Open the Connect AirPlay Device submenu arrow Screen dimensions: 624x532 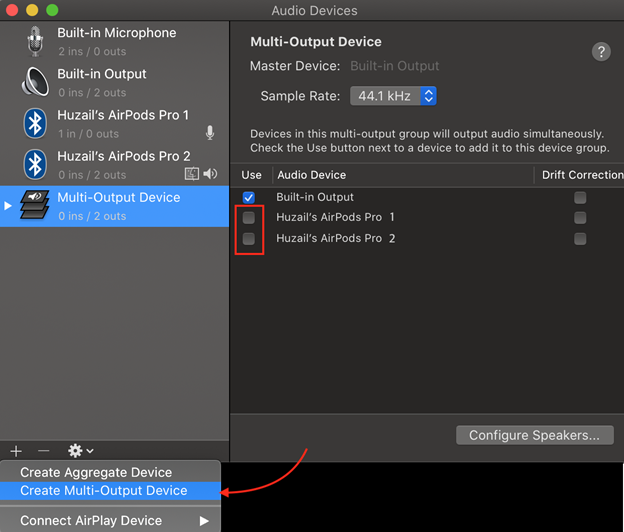tap(204, 520)
